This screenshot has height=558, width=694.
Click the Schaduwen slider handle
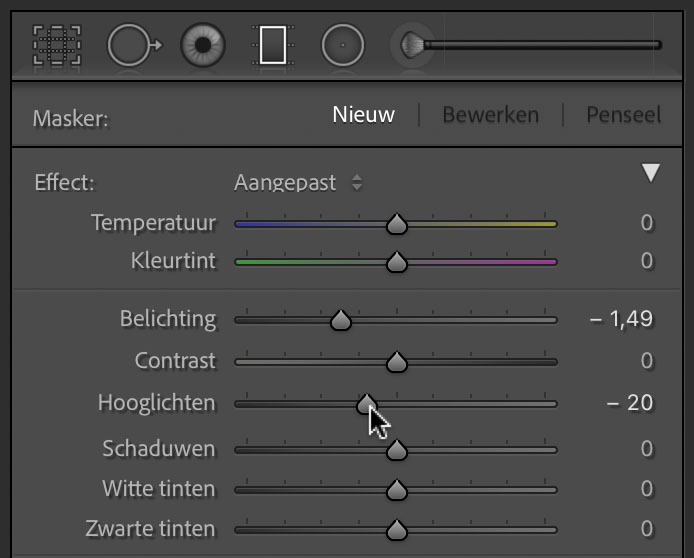[x=397, y=450]
